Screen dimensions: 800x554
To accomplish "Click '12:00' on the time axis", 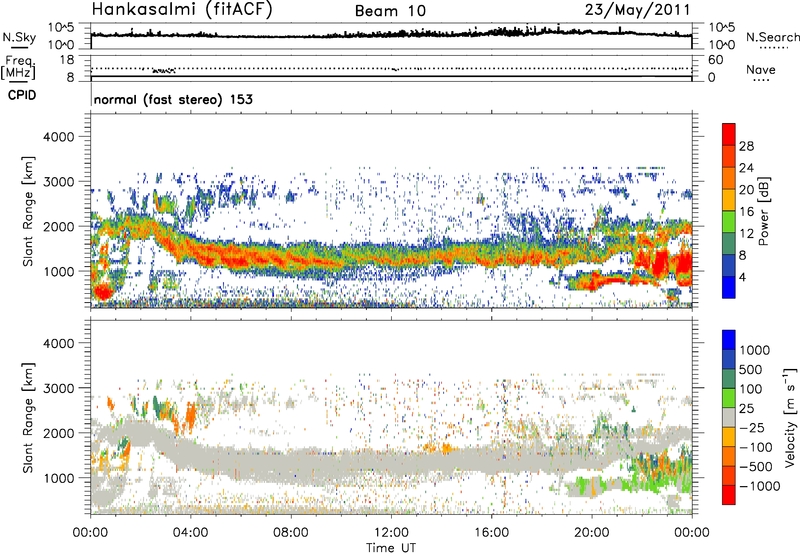I will pos(391,533).
